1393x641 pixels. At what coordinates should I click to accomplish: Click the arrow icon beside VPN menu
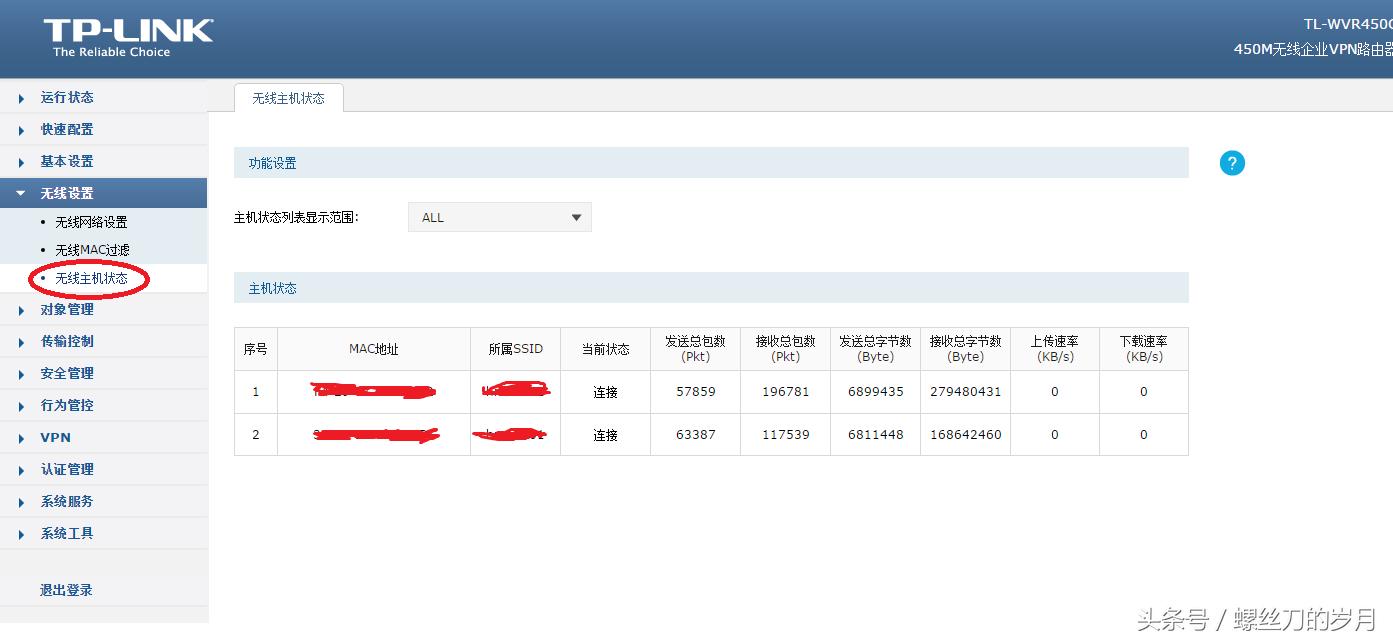(22, 437)
